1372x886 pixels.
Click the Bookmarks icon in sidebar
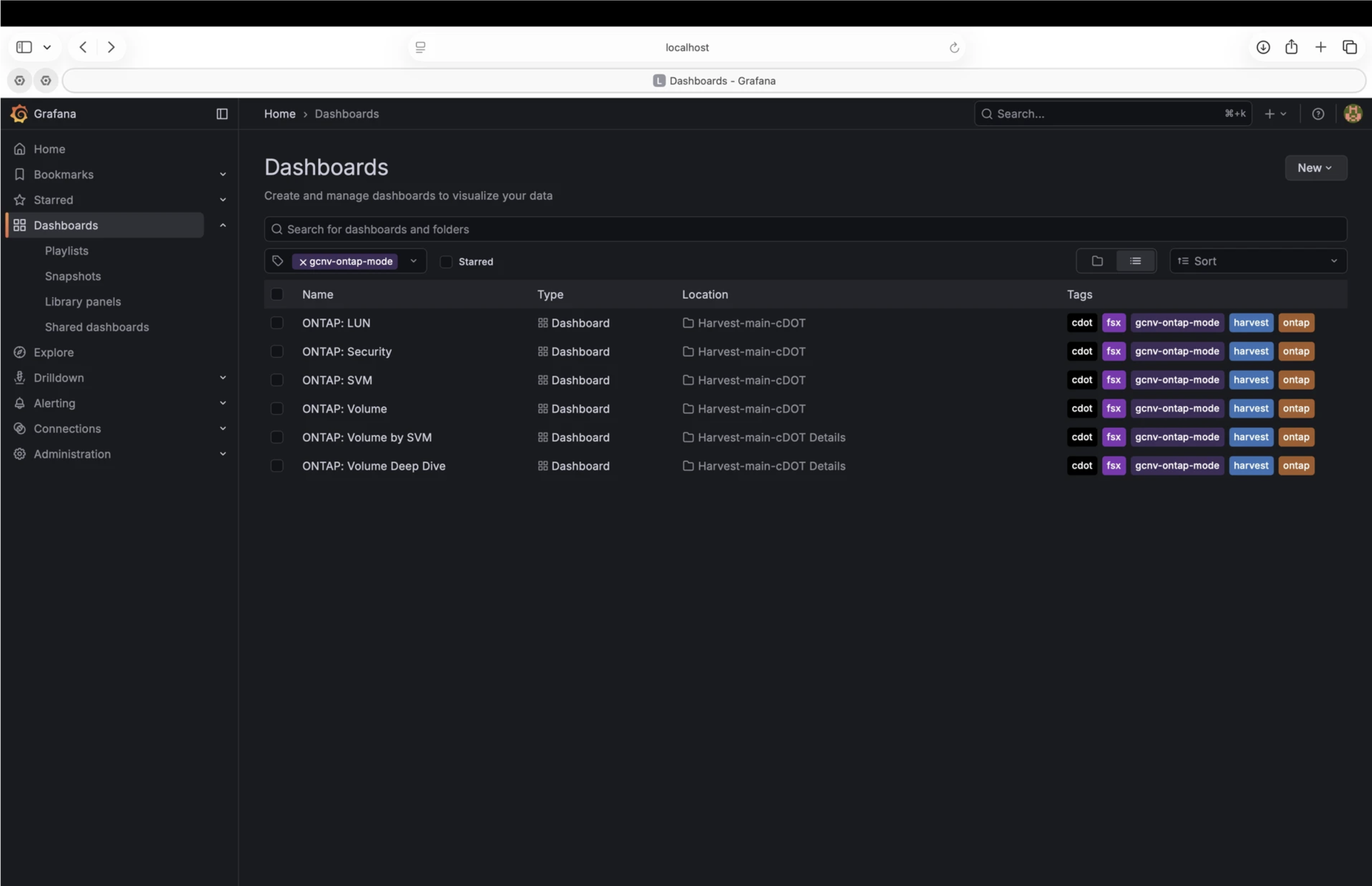click(20, 174)
